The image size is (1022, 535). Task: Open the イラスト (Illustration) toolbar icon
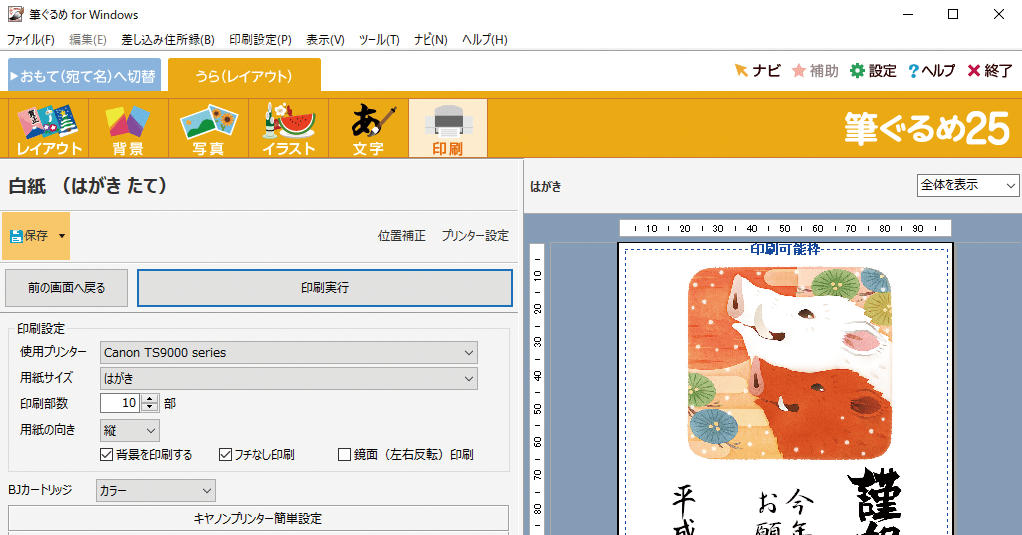289,128
